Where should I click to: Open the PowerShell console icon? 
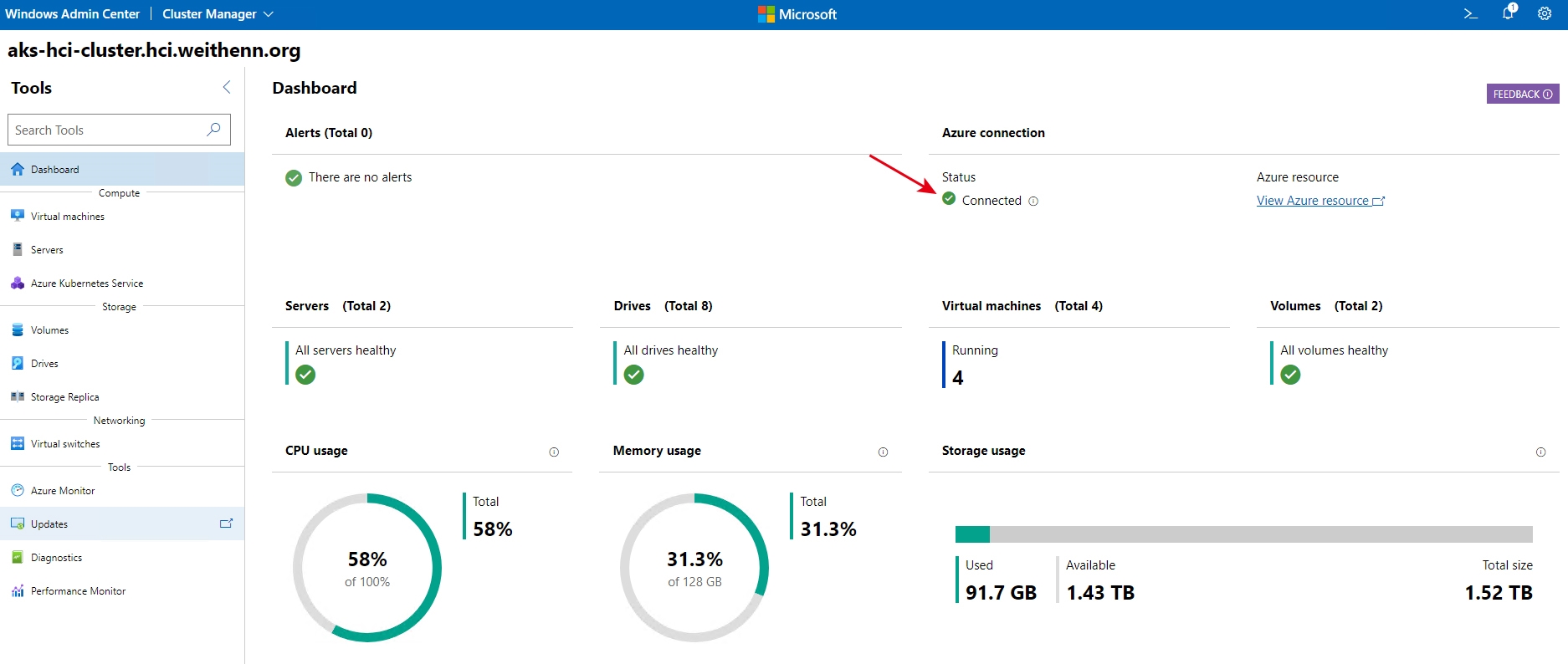click(1470, 14)
